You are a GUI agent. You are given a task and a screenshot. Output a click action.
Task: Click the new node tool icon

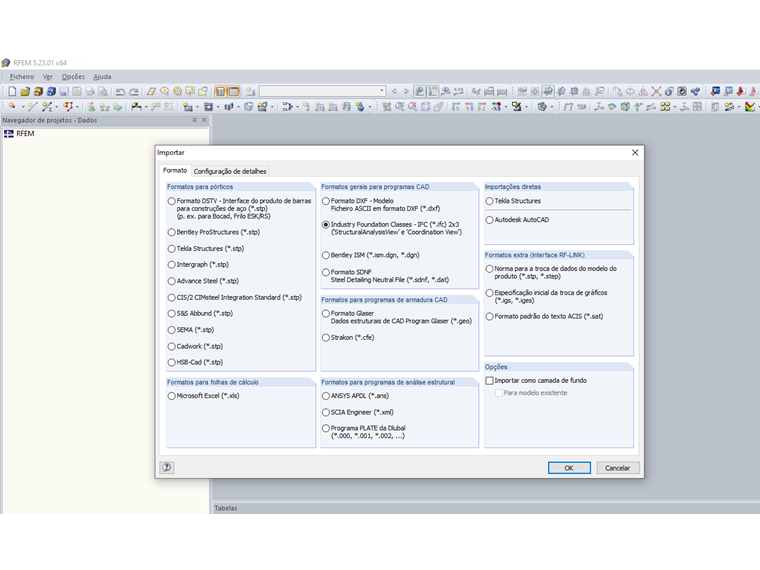click(12, 107)
